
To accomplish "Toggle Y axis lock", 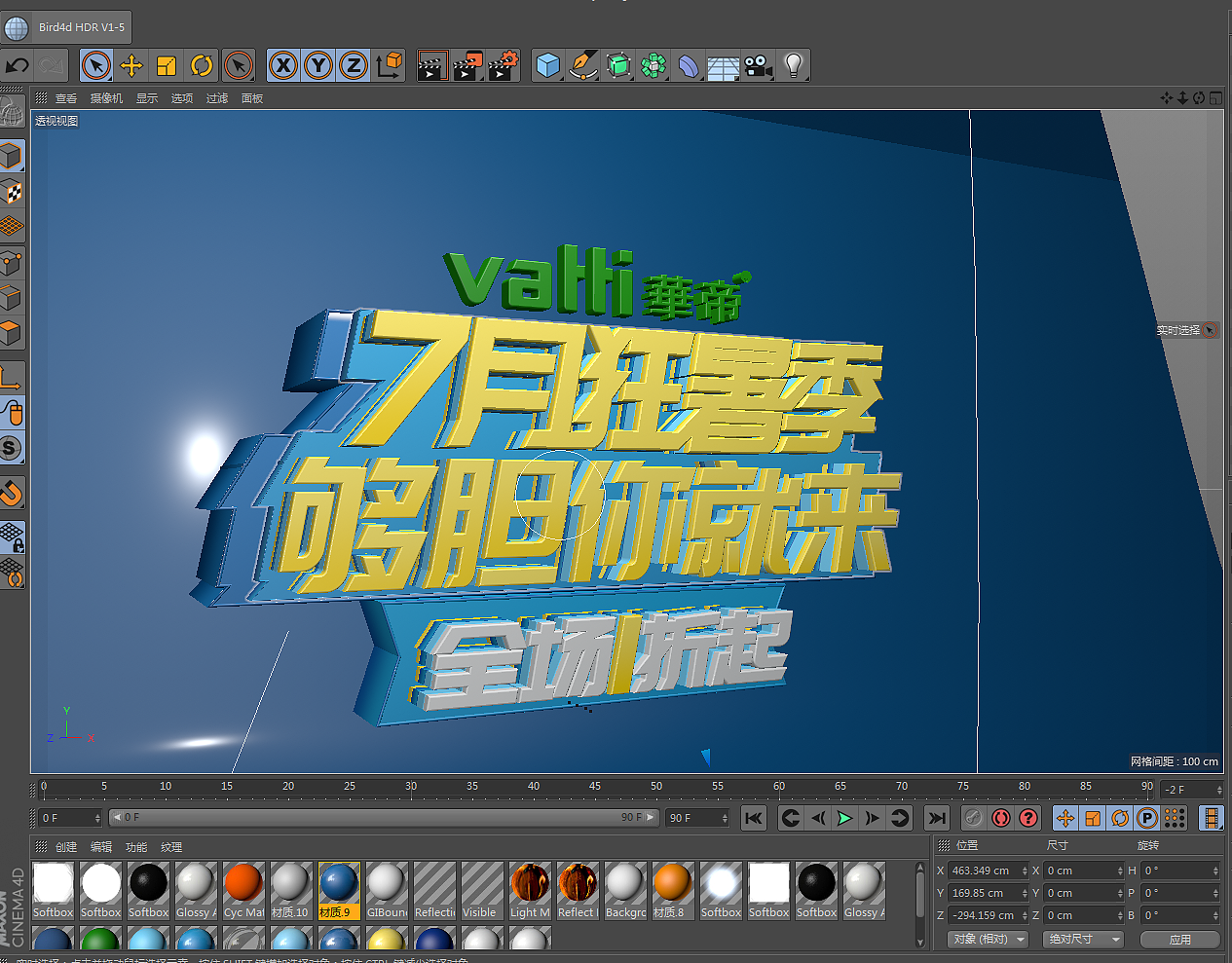I will click(x=317, y=65).
